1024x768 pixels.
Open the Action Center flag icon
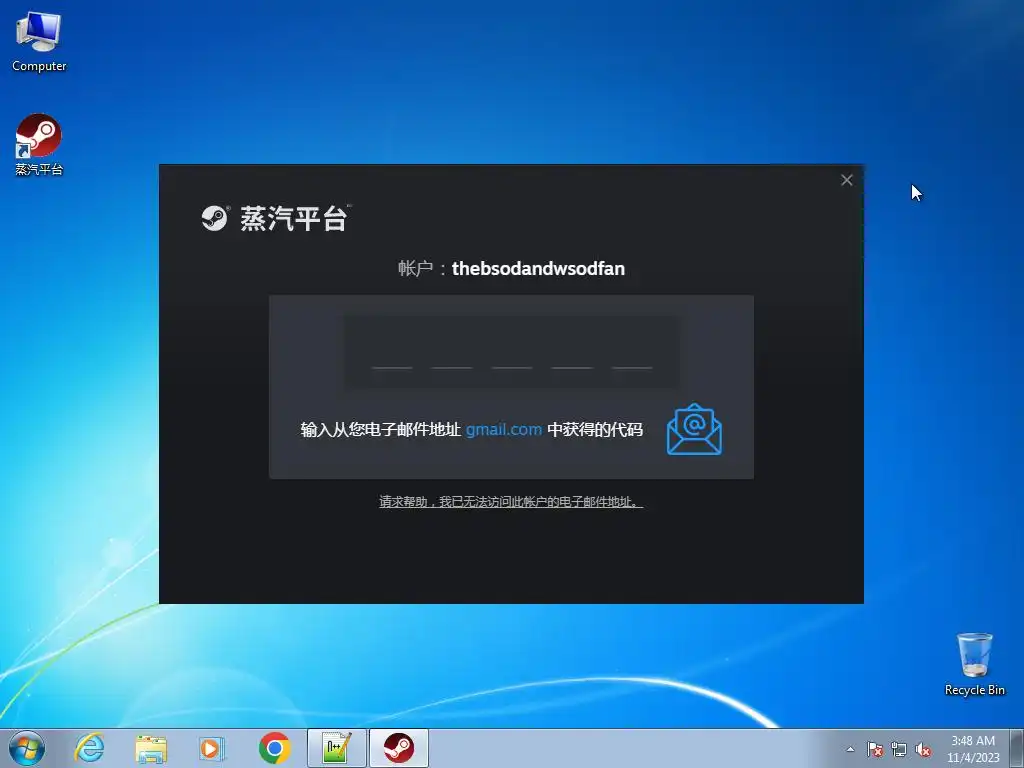pyautogui.click(x=874, y=749)
